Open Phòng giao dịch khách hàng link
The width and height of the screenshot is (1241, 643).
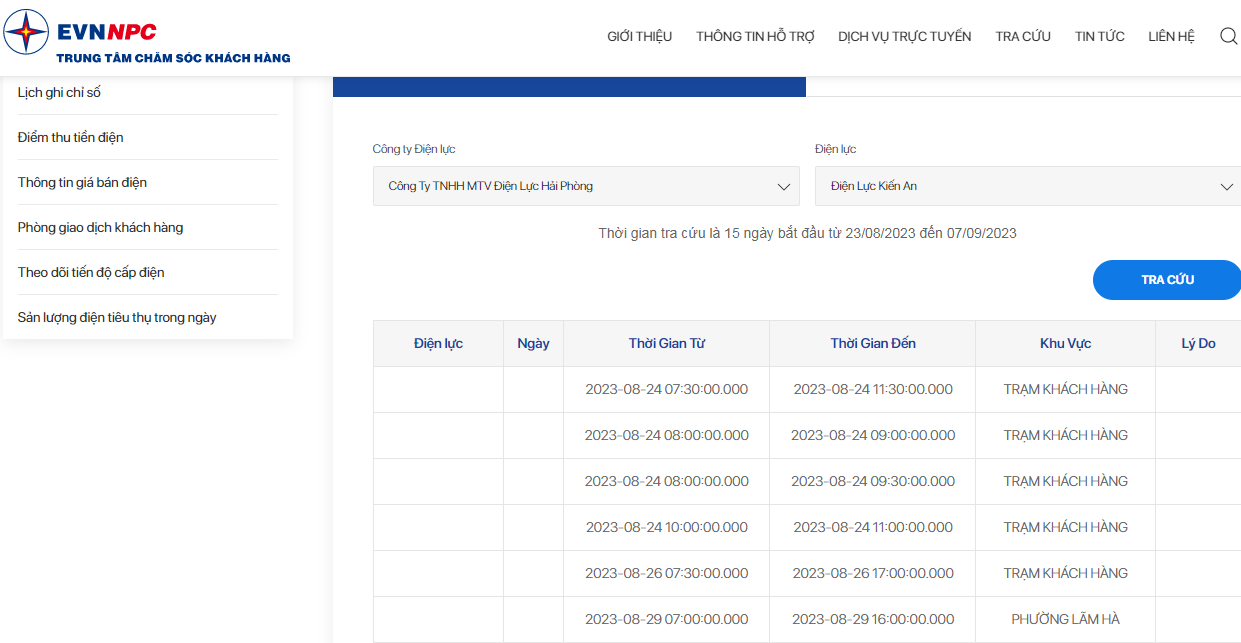(x=100, y=228)
